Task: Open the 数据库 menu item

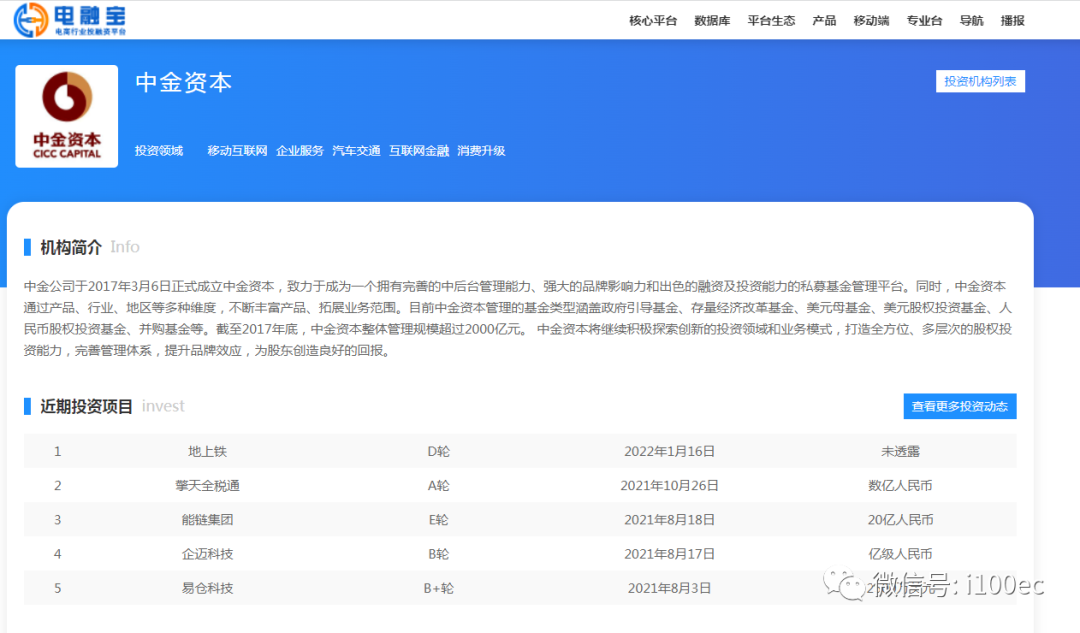Action: click(712, 21)
